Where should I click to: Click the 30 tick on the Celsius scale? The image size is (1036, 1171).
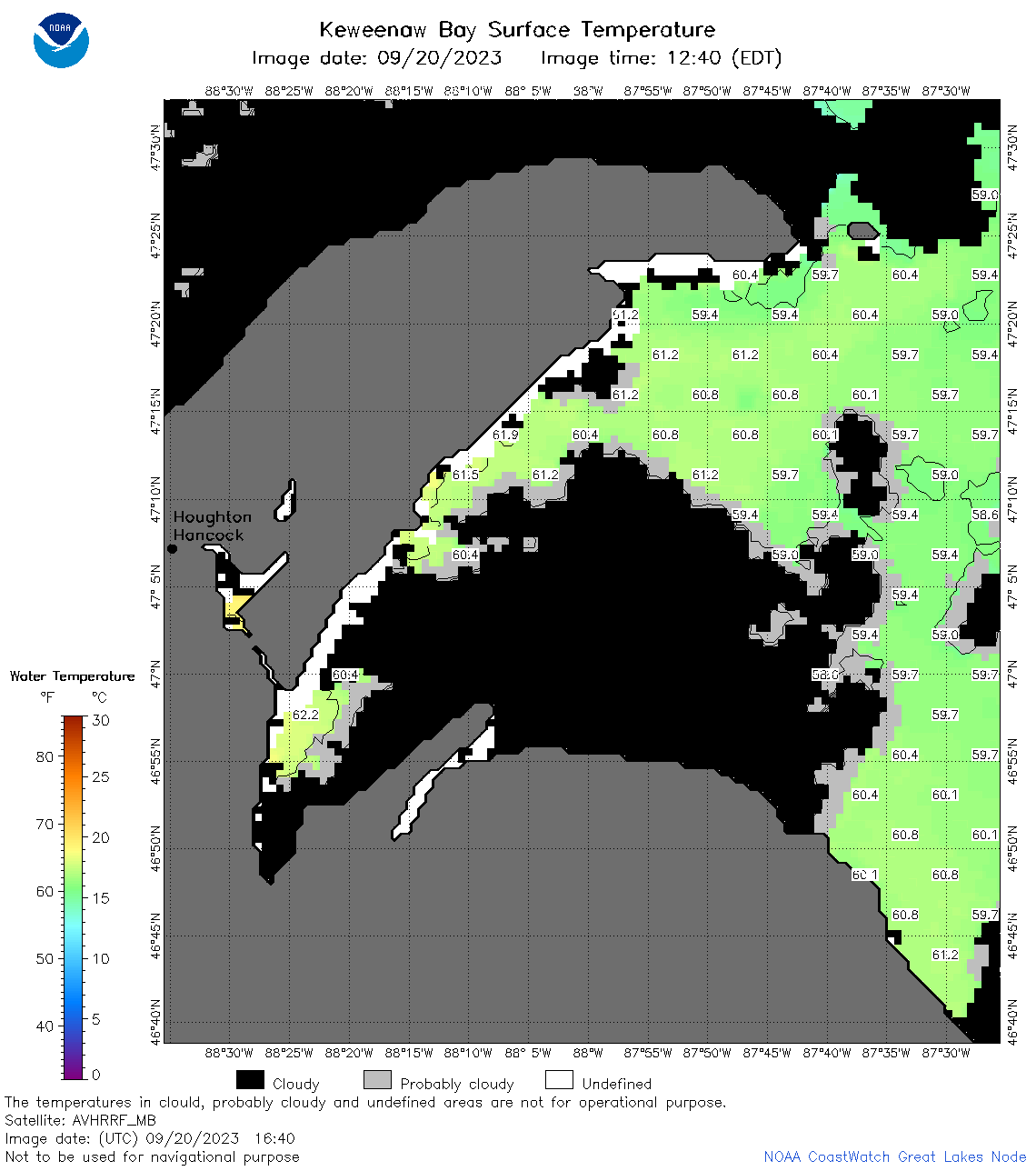click(x=101, y=720)
